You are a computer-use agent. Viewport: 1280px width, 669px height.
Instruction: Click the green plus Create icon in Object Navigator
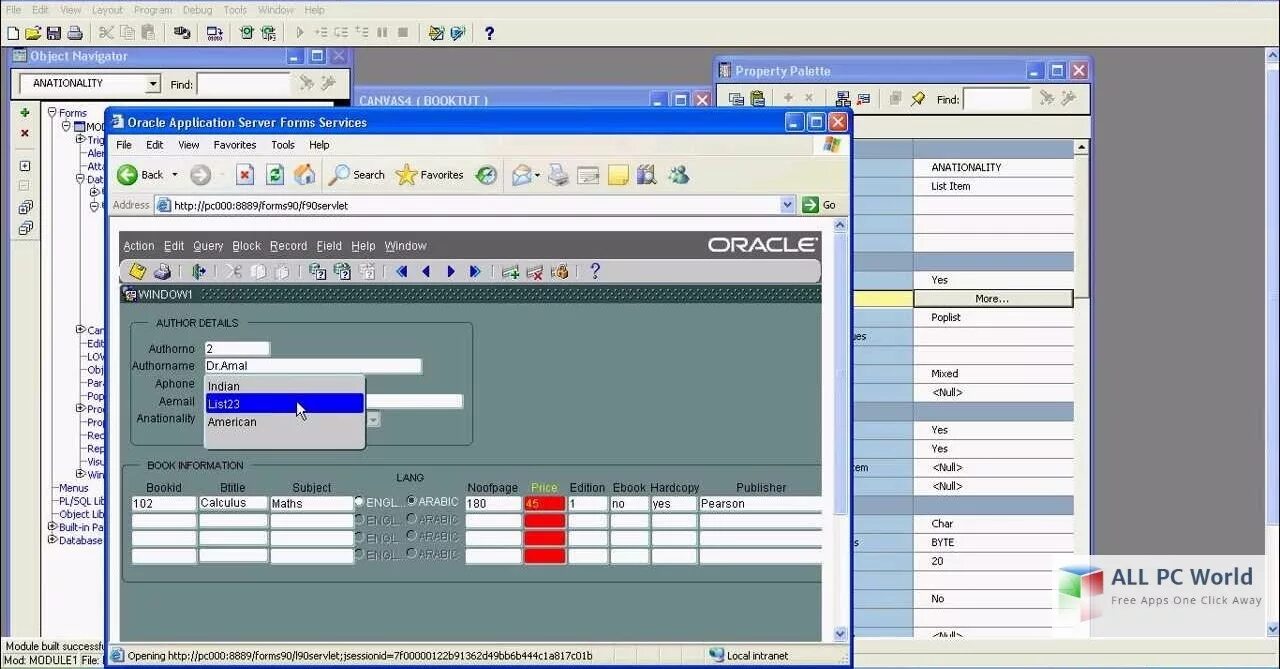[x=25, y=113]
